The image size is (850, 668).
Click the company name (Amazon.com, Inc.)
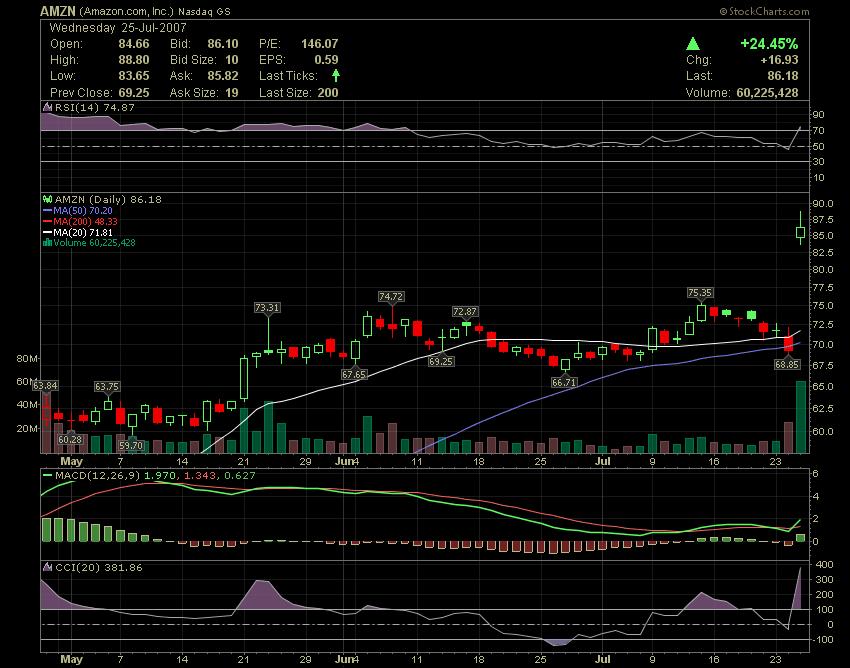127,11
